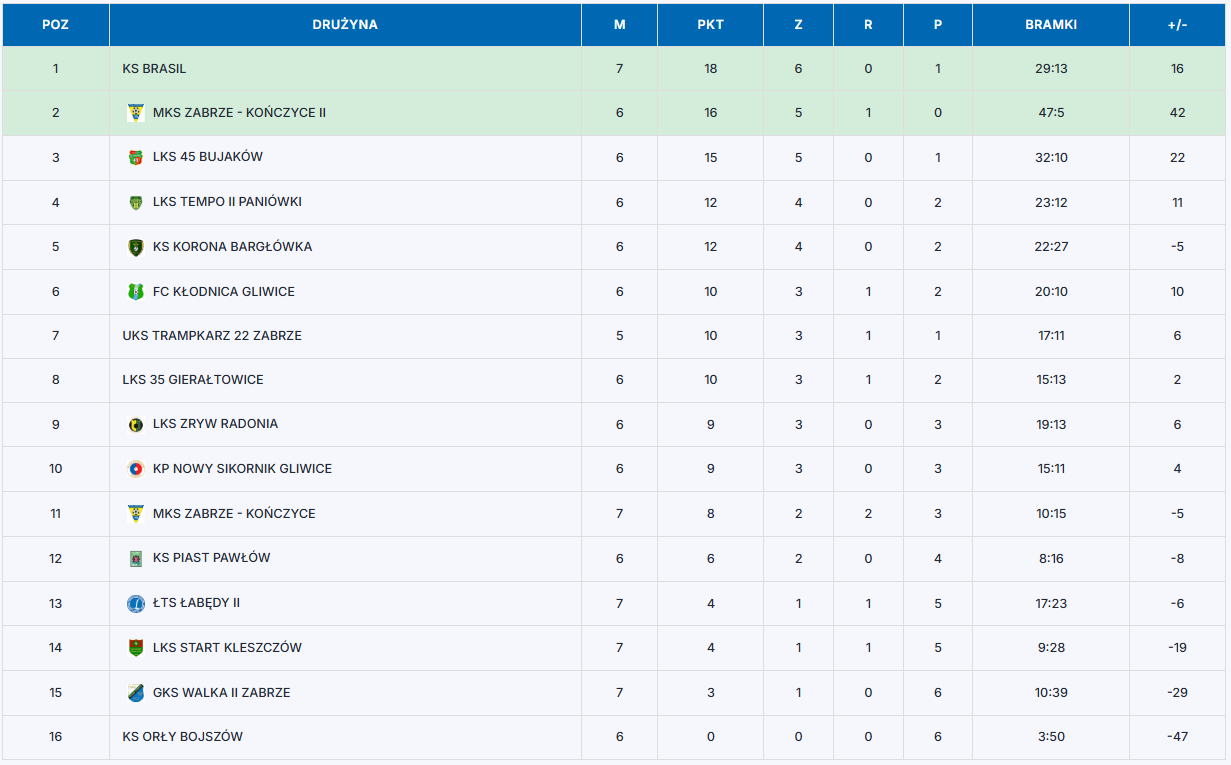Click the MKS Zabrze - Kończyce team name
Image resolution: width=1231 pixels, height=765 pixels.
[x=234, y=514]
